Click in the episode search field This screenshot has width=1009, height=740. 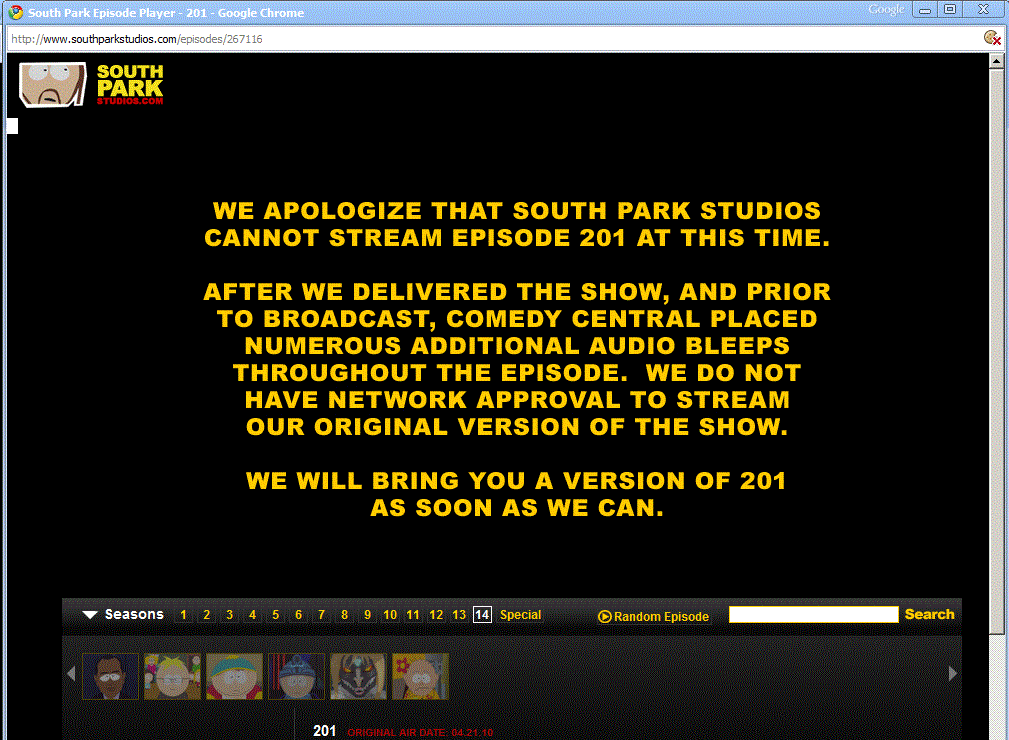[x=813, y=615]
